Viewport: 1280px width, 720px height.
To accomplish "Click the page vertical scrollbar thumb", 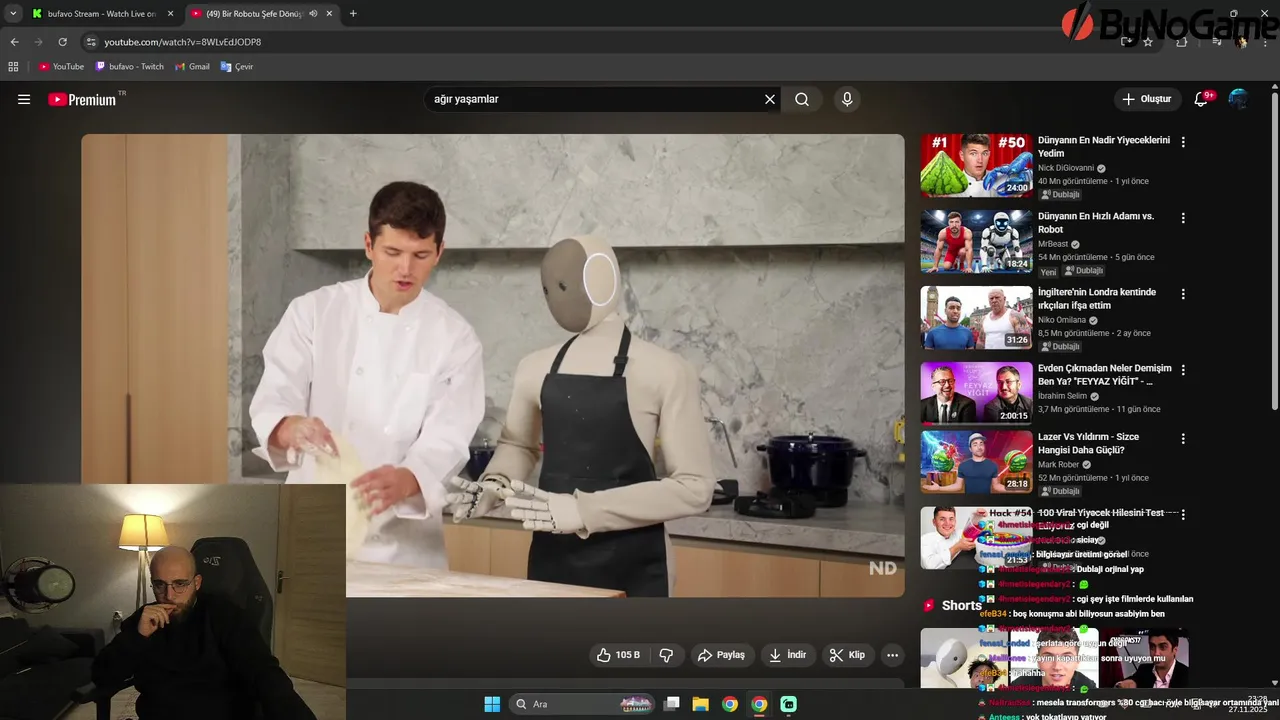I will click(x=1274, y=250).
